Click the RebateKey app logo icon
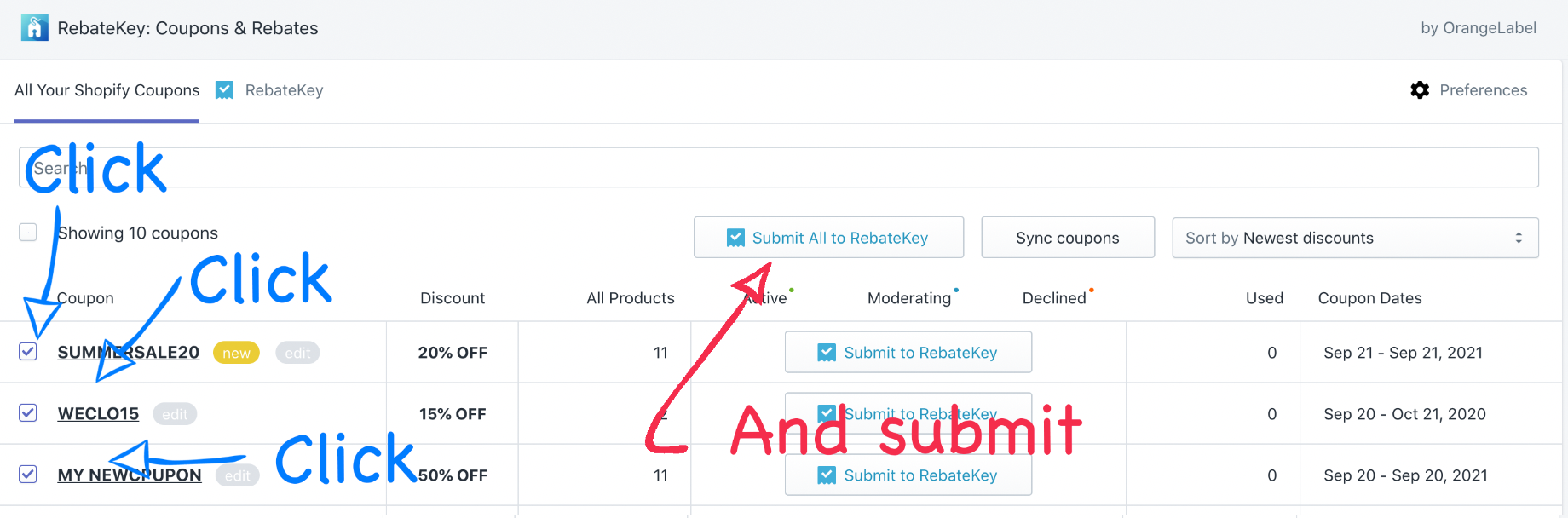The width and height of the screenshot is (1568, 518). (34, 28)
